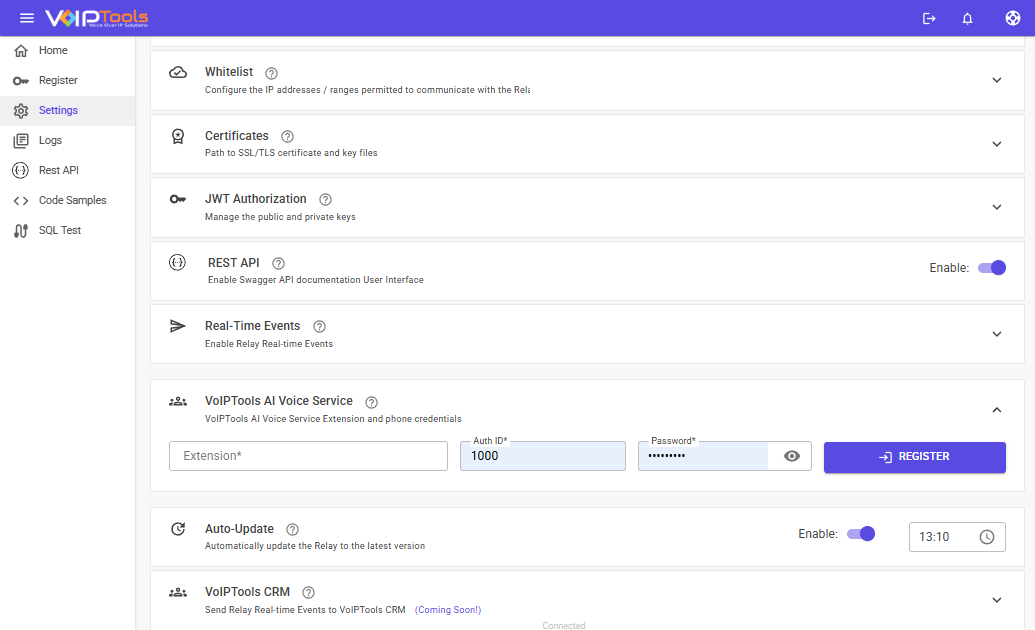
Task: Open the Auto-Update clock time picker
Action: (x=986, y=537)
